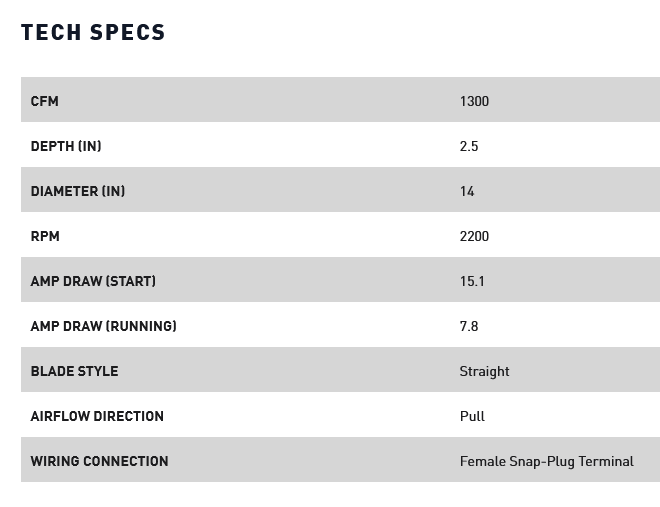Click the TECH SPECS heading
Image resolution: width=660 pixels, height=507 pixels.
pos(93,32)
